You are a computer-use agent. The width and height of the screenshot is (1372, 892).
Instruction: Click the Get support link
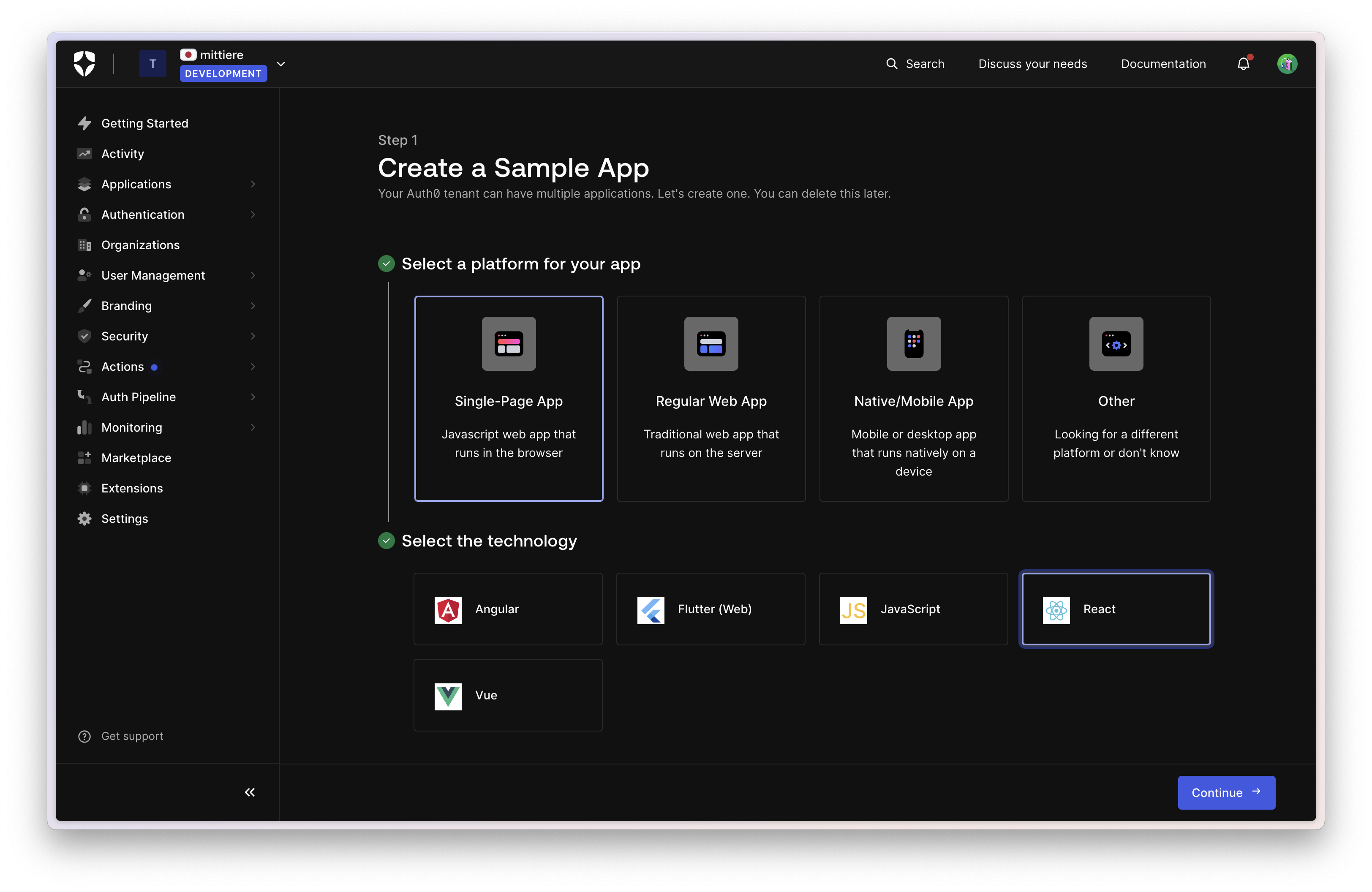coord(131,737)
